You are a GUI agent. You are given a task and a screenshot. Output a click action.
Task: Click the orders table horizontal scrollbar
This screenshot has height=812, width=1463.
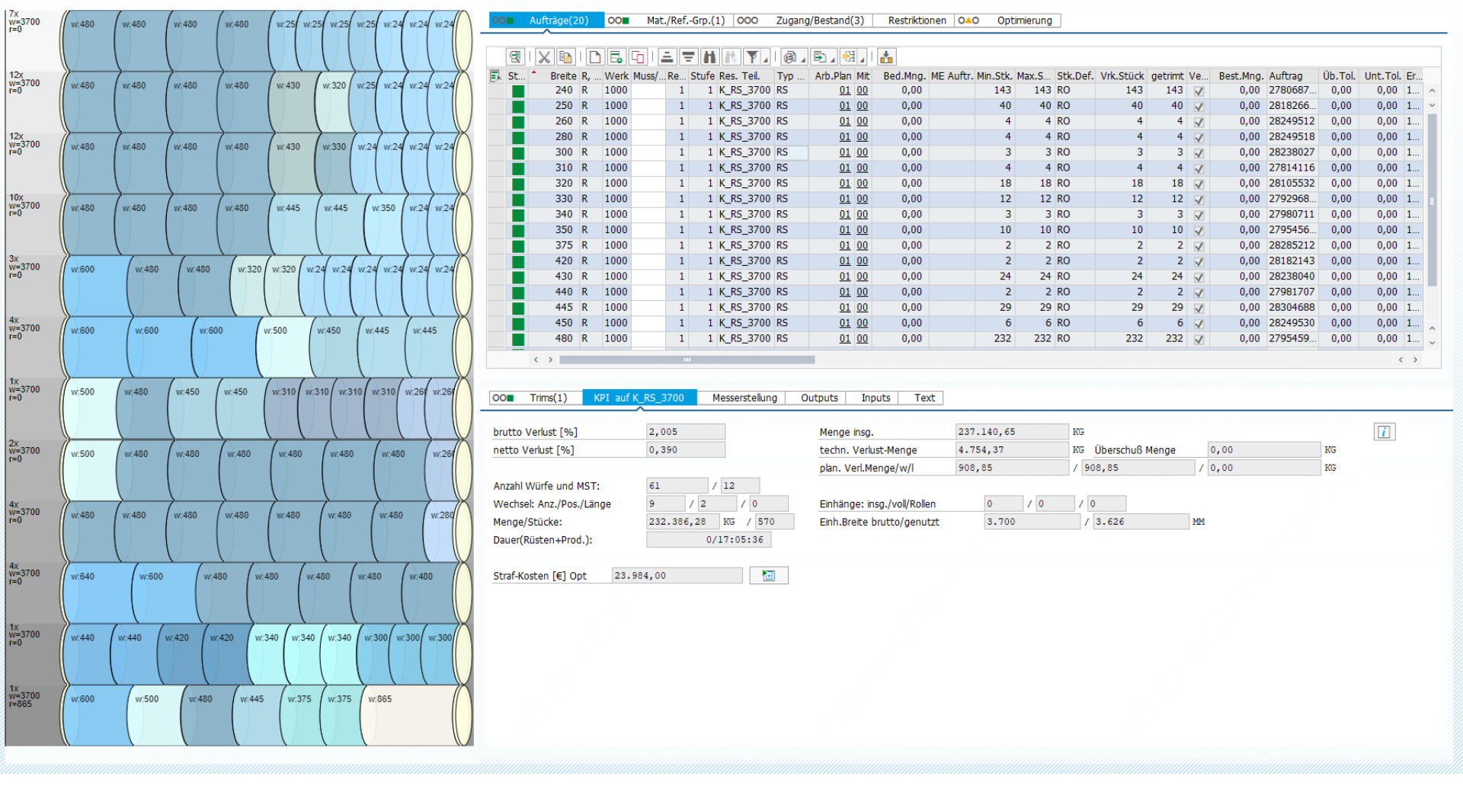[x=687, y=360]
